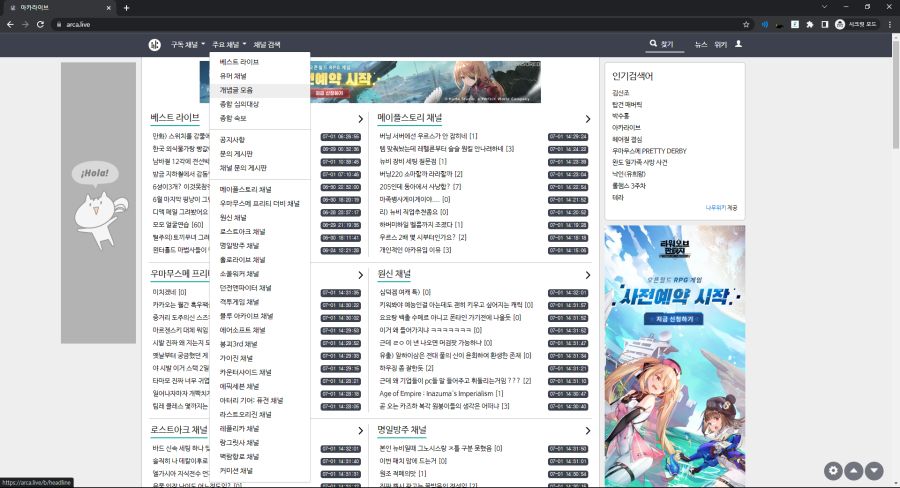Viewport: 900px width, 488px height.
Task: Open popular search term 완도 일가족 사망 사건
Action: [x=639, y=162]
